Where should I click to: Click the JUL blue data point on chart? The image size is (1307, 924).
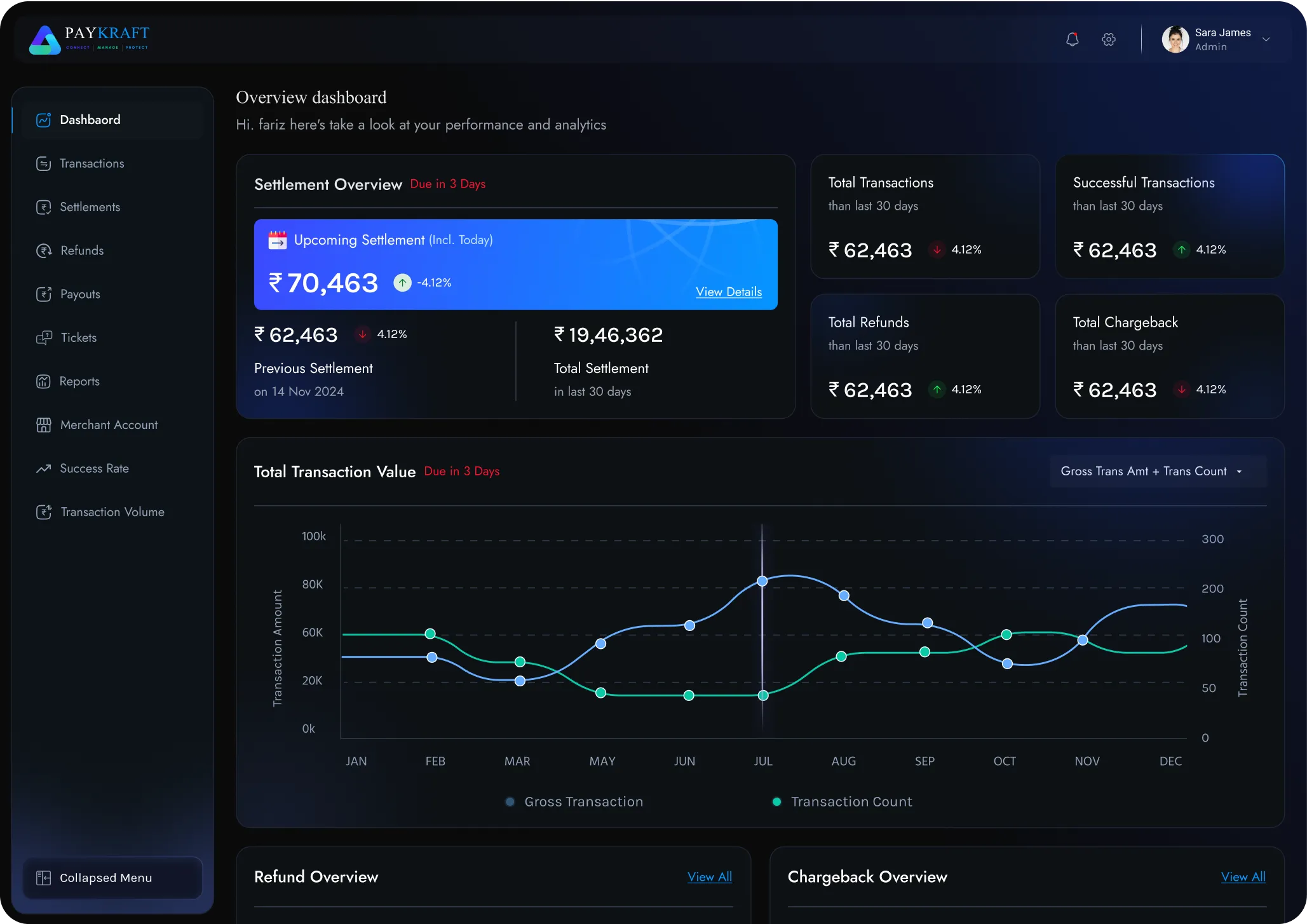tap(762, 581)
